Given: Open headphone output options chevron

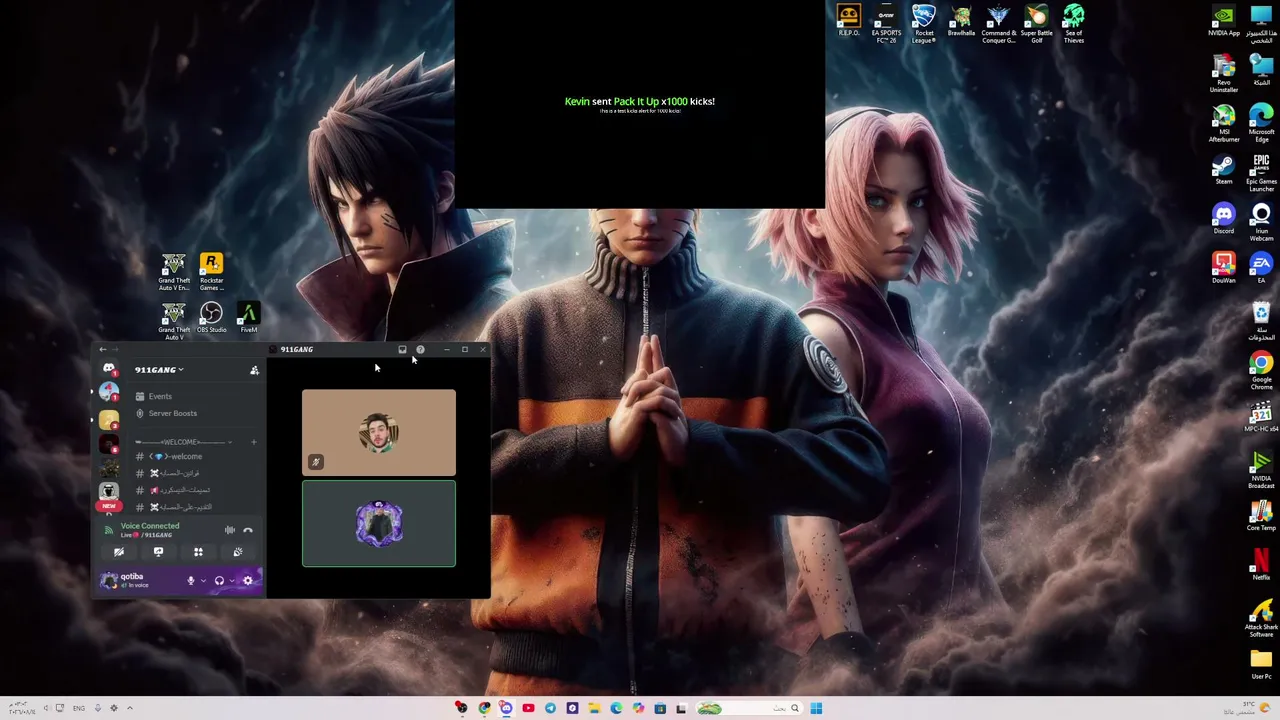Looking at the screenshot, I should point(232,580).
